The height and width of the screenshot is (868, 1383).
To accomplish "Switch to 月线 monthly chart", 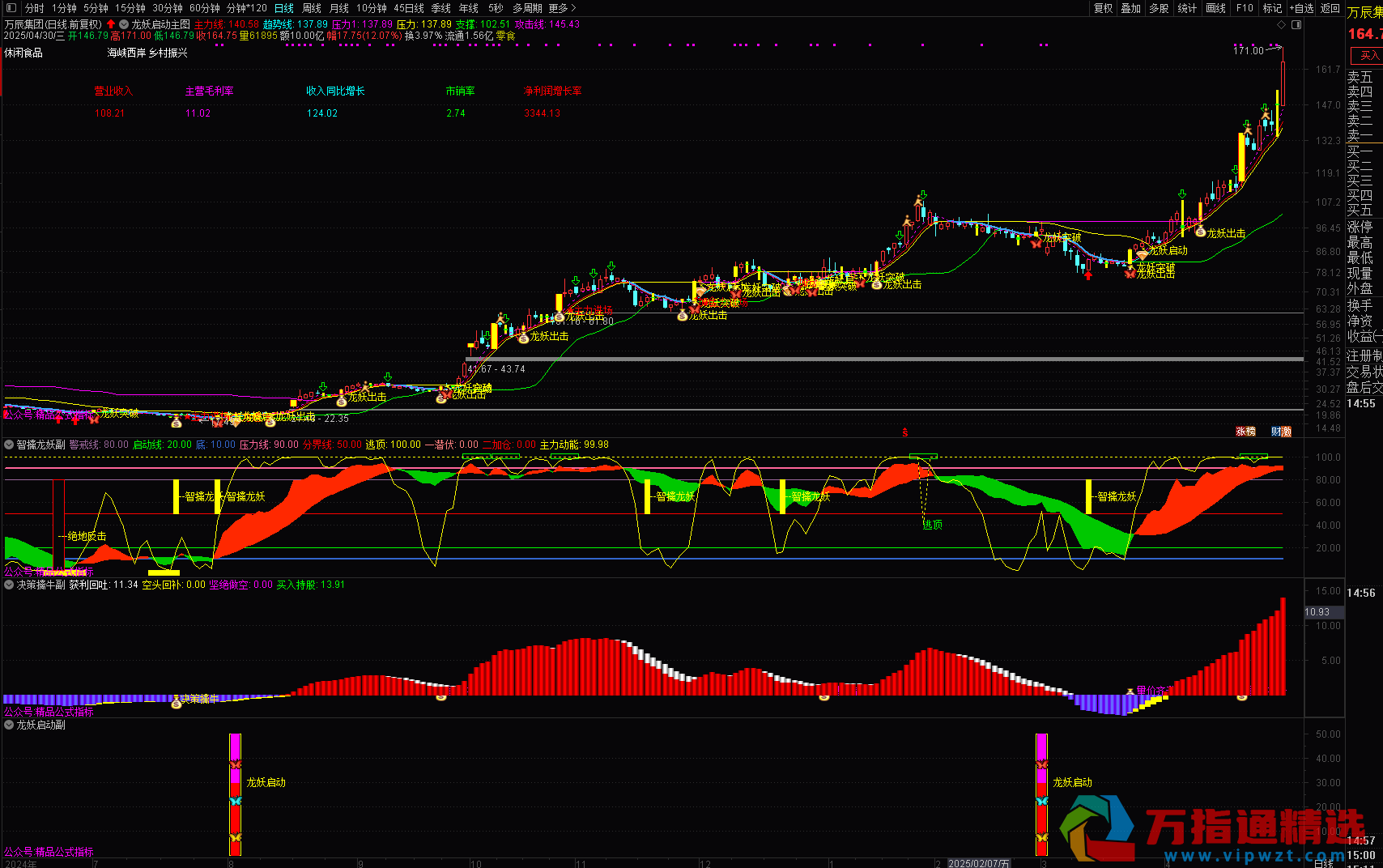I will coord(339,8).
